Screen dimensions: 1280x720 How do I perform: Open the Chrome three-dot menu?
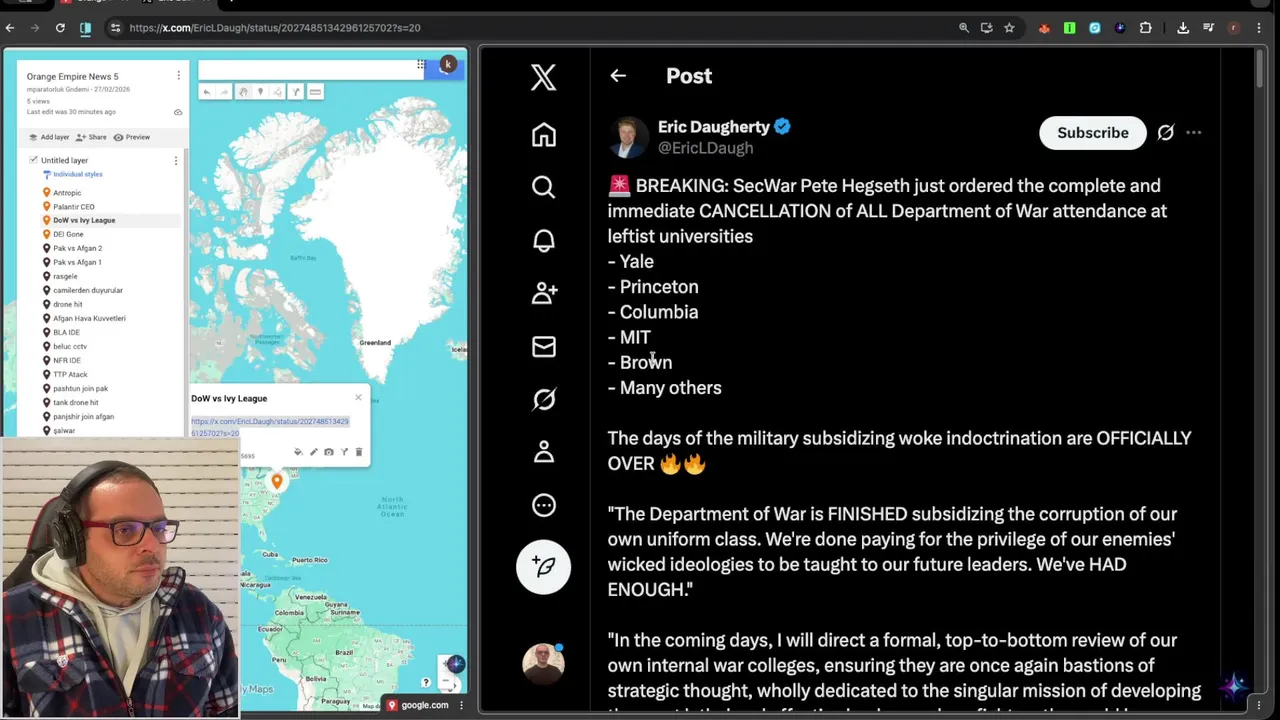1259,28
